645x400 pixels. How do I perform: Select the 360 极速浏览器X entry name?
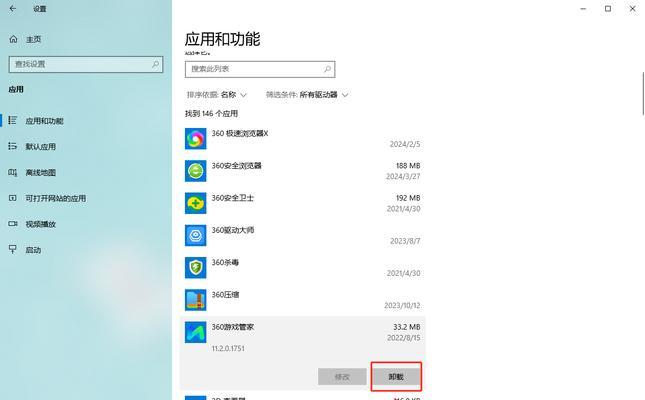pyautogui.click(x=240, y=133)
